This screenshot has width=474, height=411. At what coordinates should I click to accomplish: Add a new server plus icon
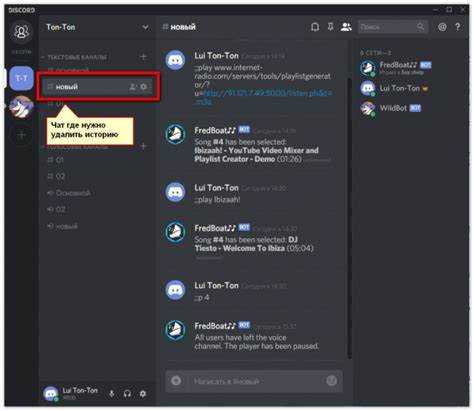tap(21, 135)
